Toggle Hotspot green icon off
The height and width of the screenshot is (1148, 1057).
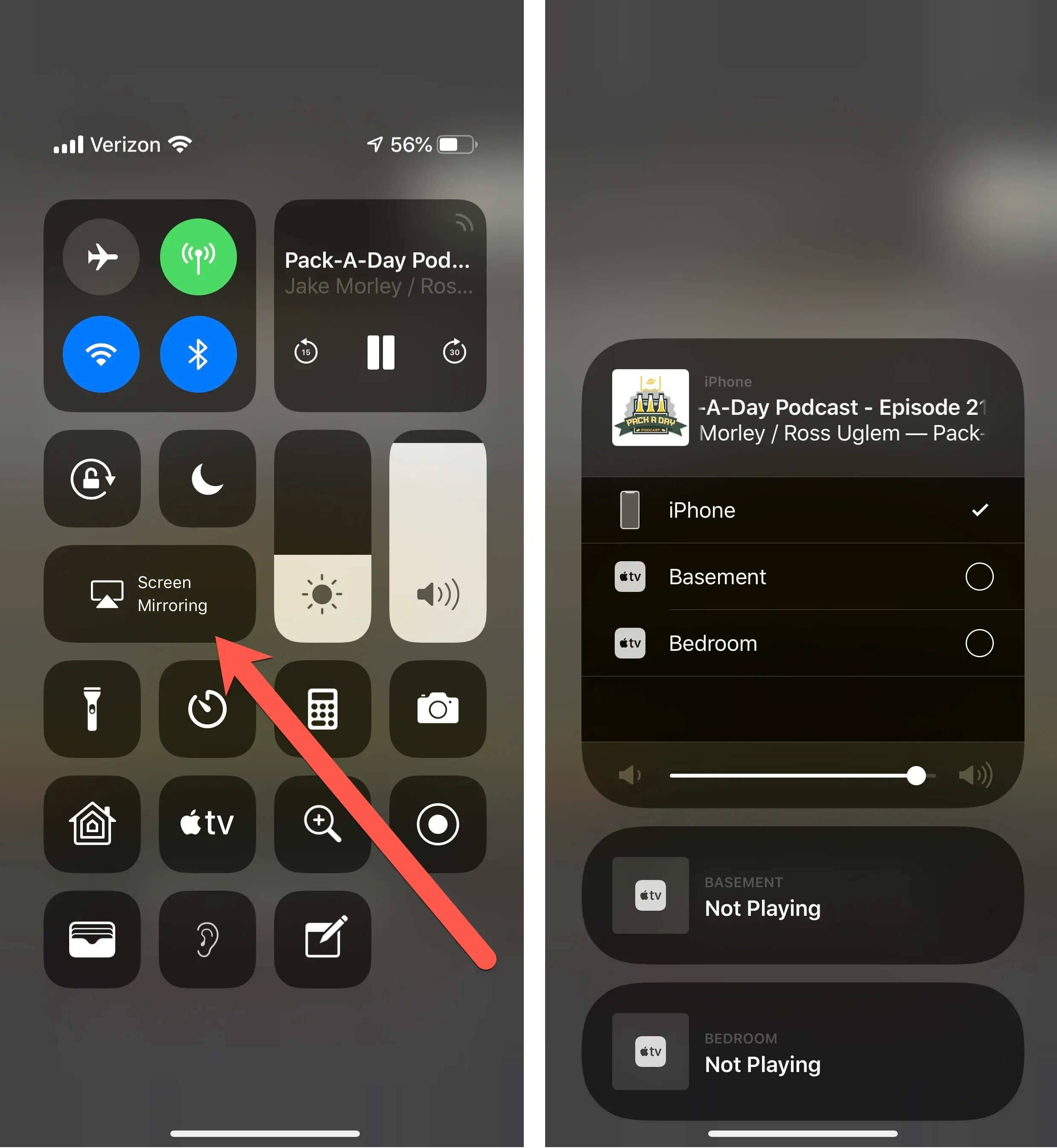click(x=200, y=258)
